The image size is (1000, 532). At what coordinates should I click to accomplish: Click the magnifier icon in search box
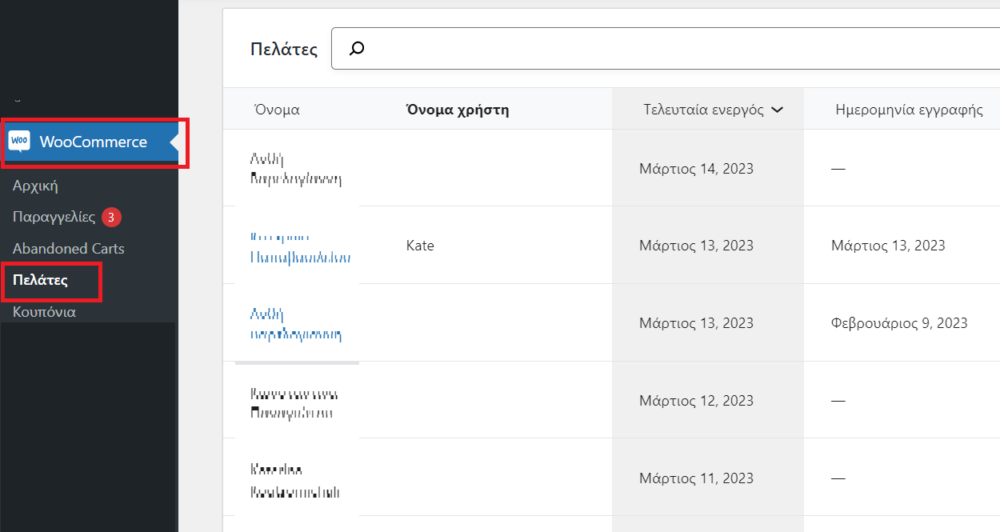[x=357, y=48]
